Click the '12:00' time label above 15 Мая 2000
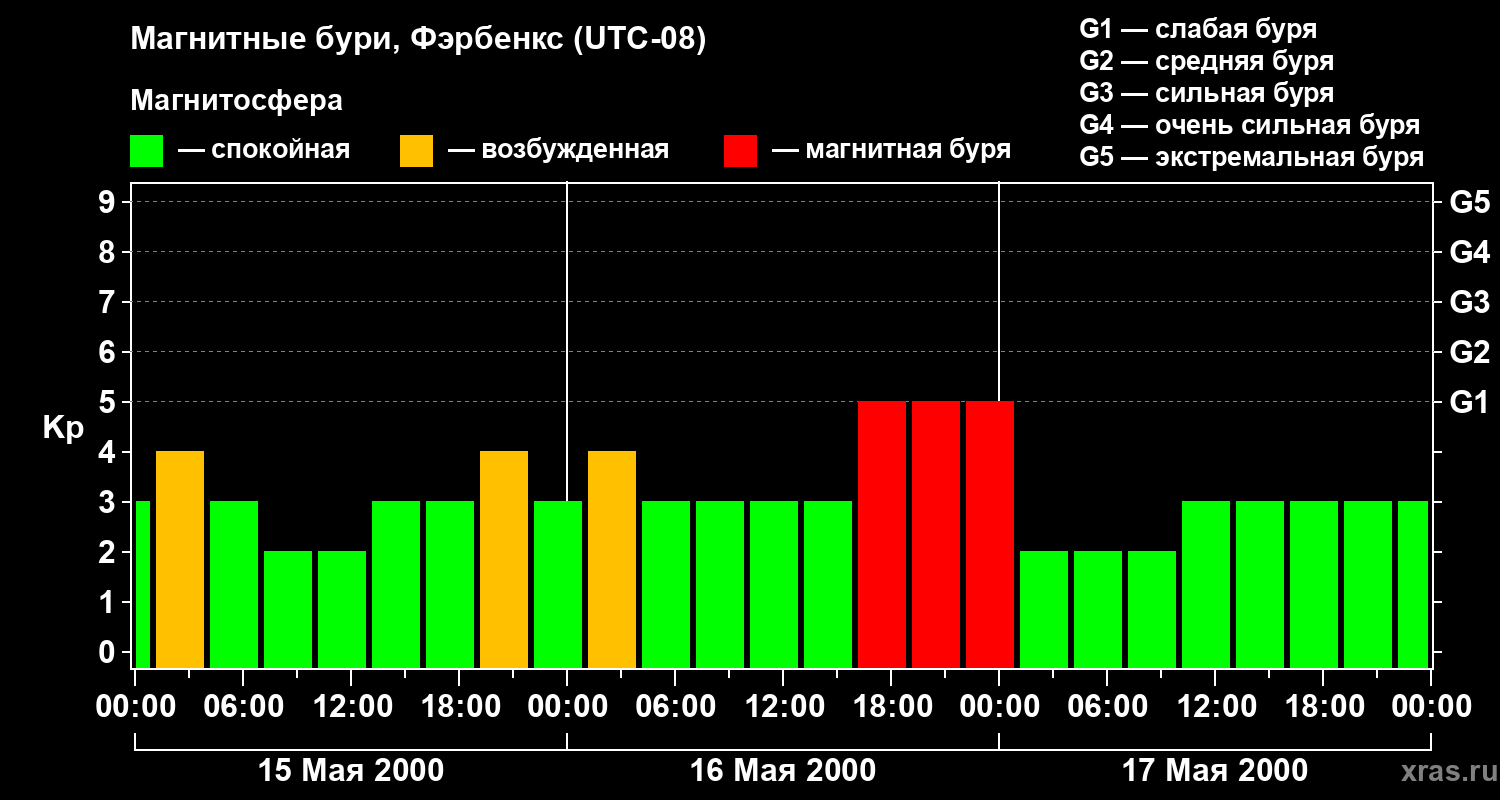 [351, 707]
